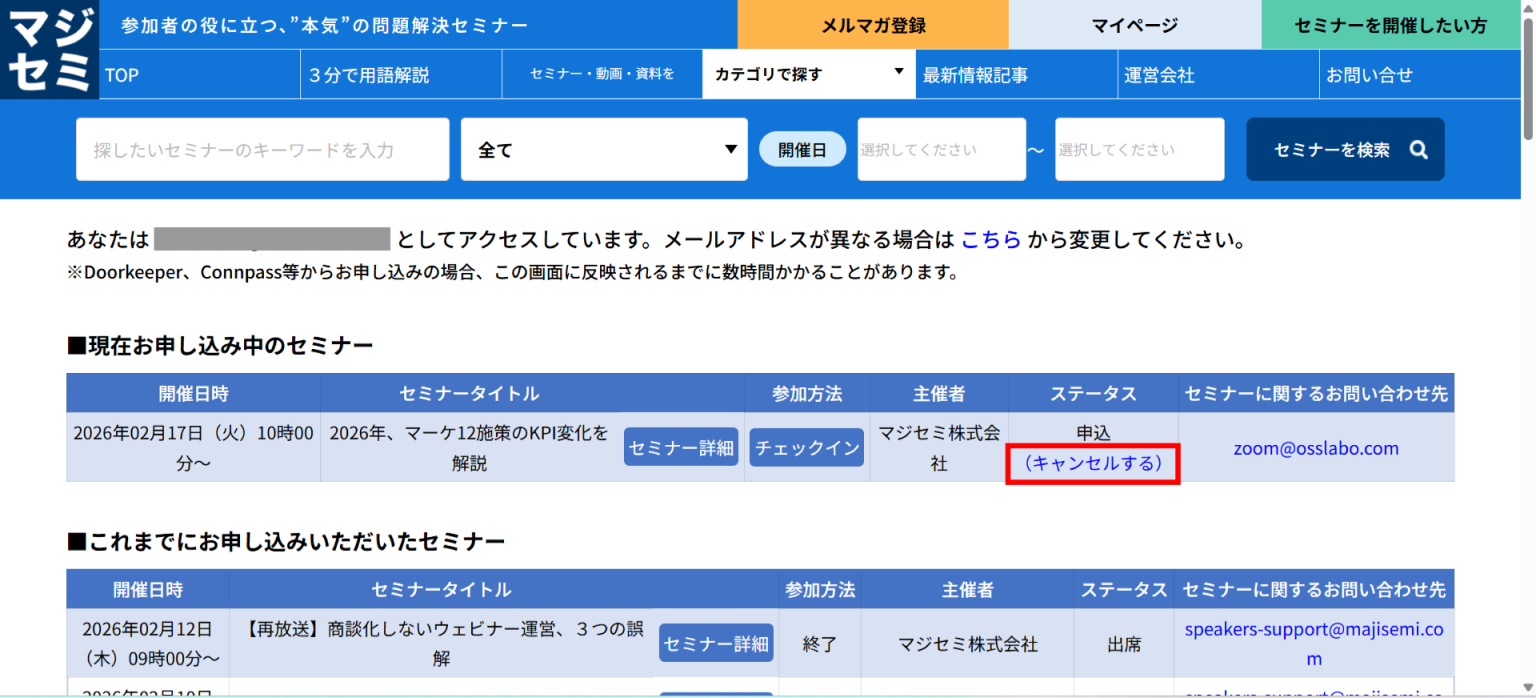Open 最新情報記事 menu item
This screenshot has width=1536, height=698.
975,75
